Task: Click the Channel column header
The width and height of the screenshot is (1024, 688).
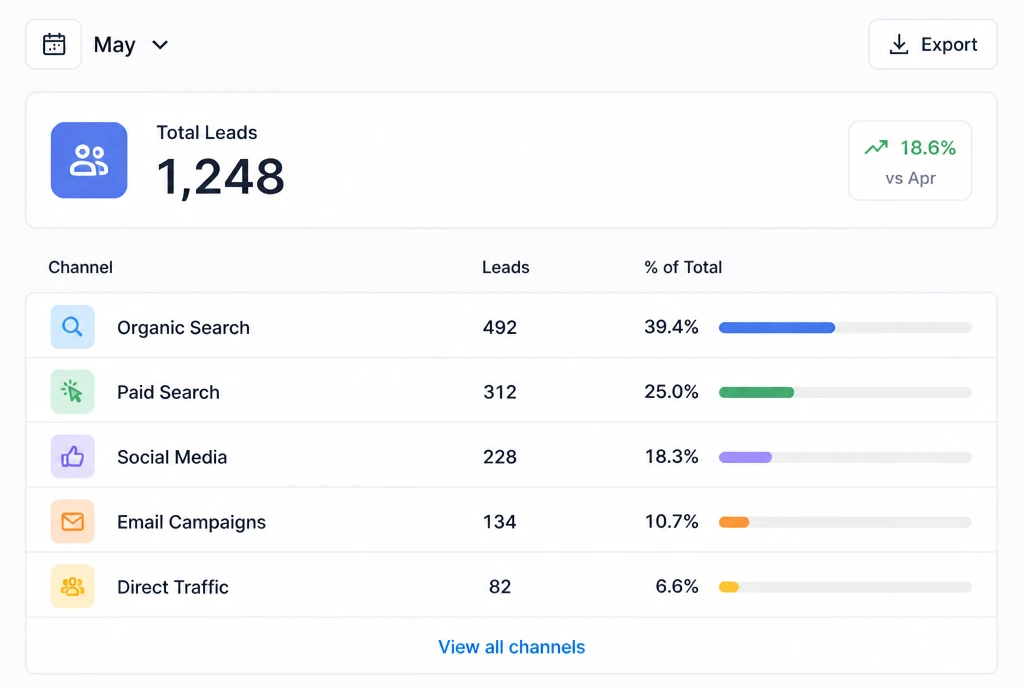Action: (x=80, y=267)
